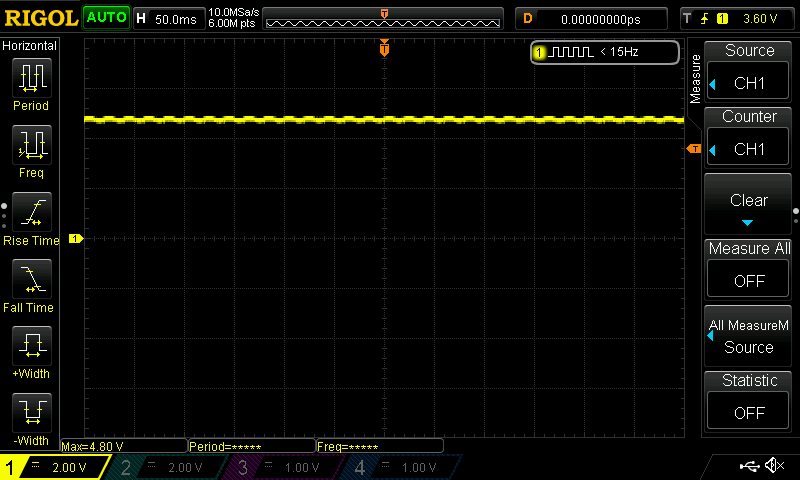Image resolution: width=800 pixels, height=480 pixels.
Task: Click the 50.0ms horizontal timebase field
Action: [175, 19]
